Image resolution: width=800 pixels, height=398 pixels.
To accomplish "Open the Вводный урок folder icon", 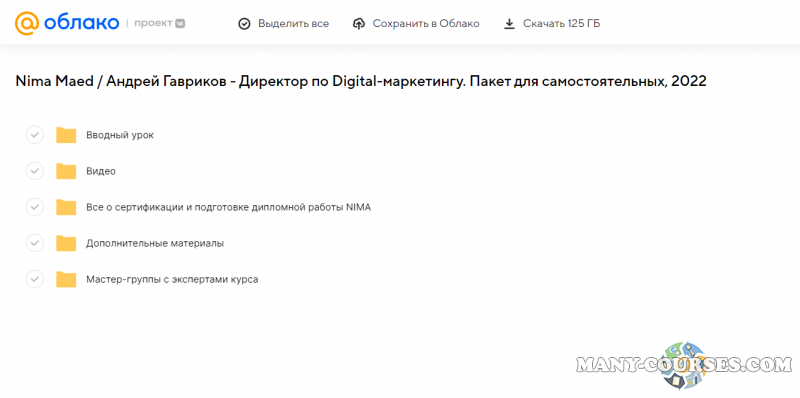I will 66,135.
